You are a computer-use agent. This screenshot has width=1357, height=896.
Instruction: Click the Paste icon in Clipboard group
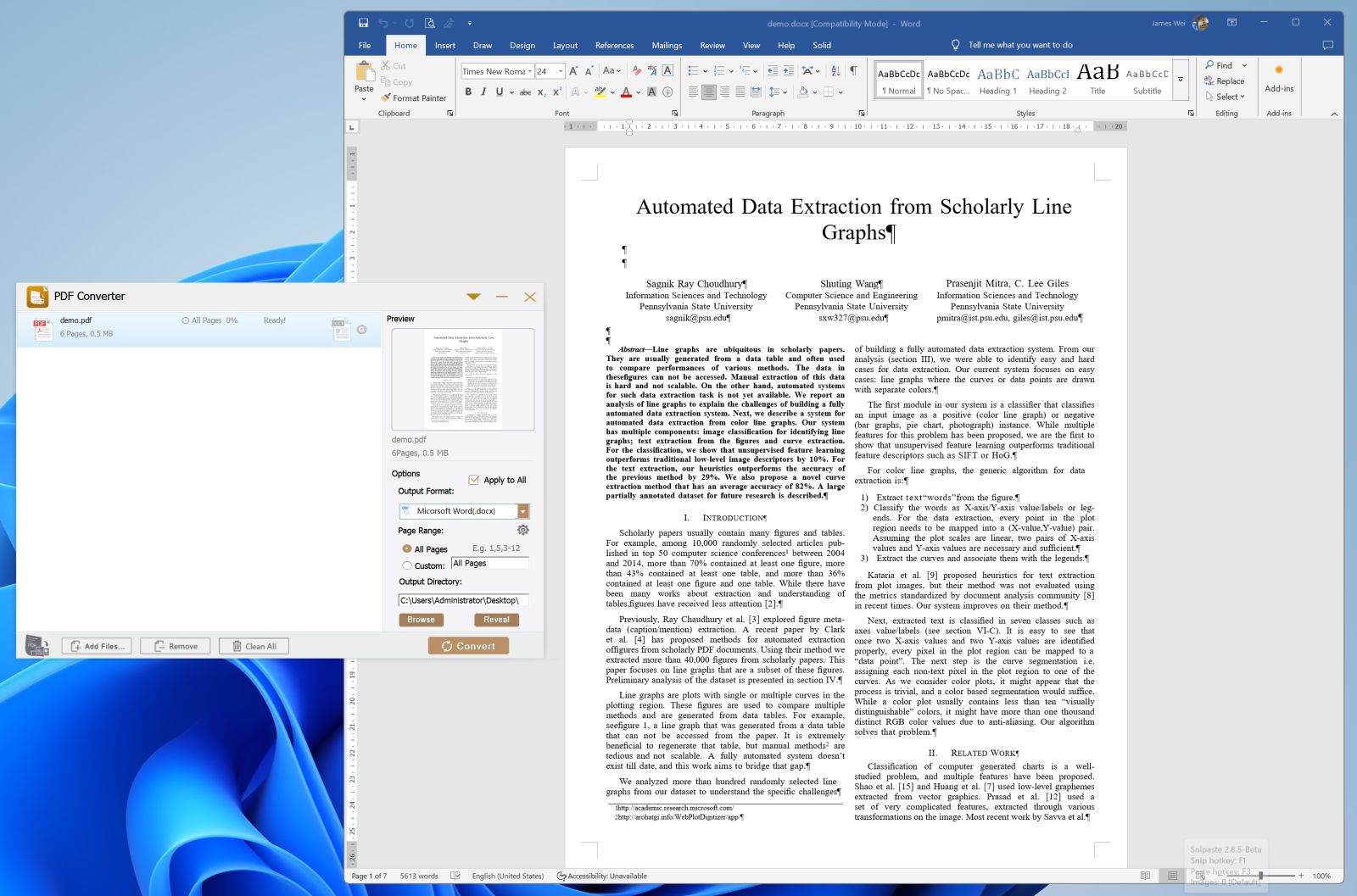point(364,71)
